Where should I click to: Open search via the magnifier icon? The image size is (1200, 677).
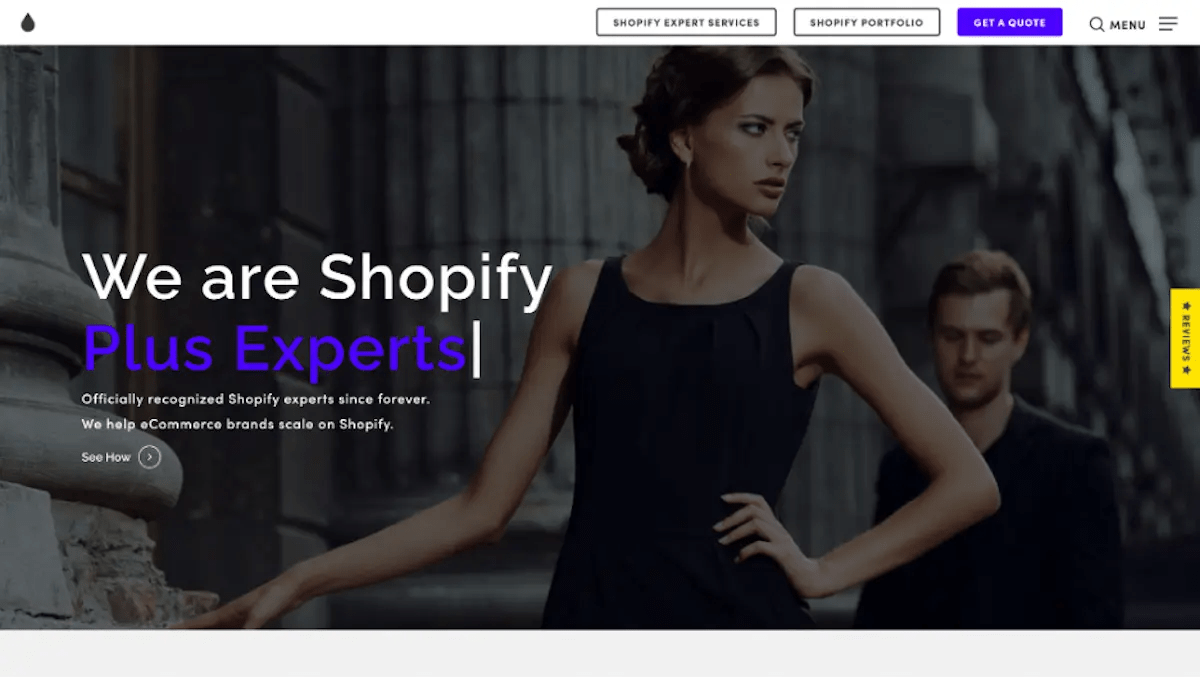click(1097, 24)
